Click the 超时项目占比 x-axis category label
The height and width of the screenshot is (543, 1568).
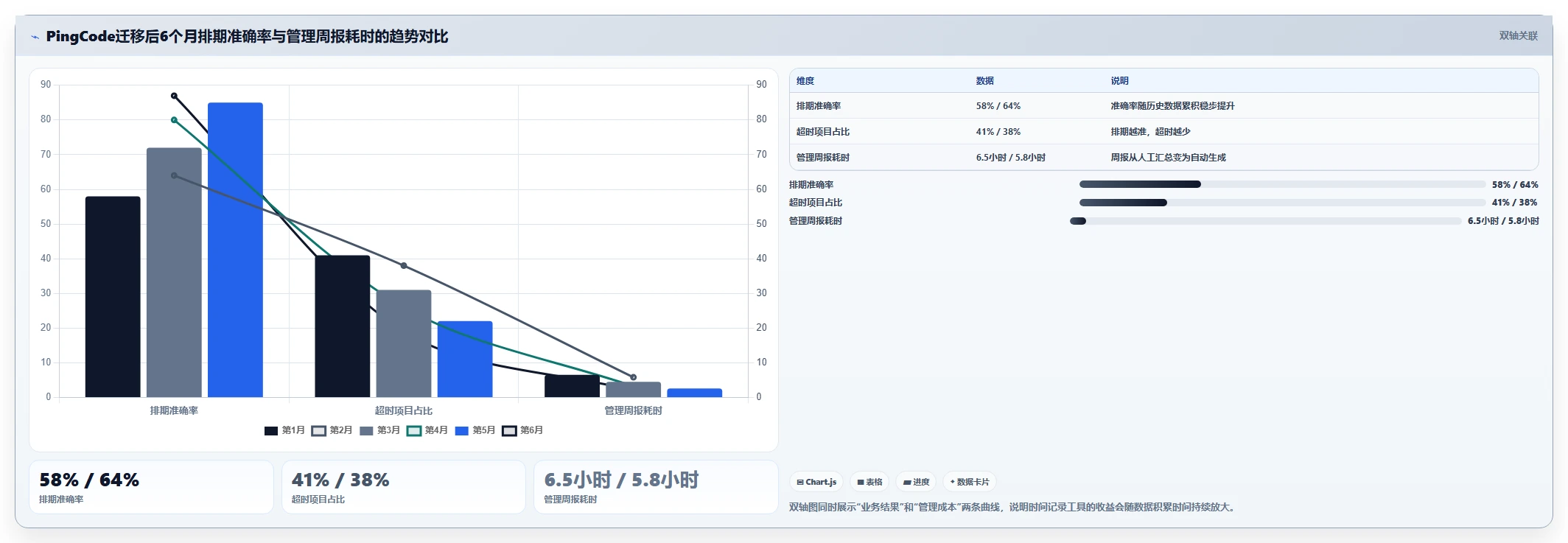coord(404,411)
